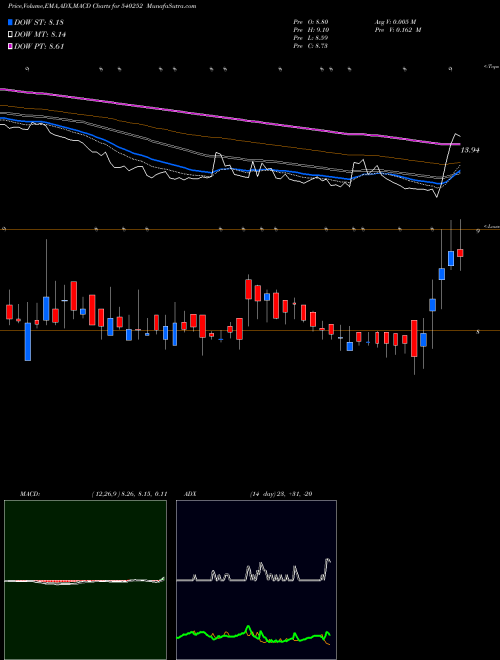Click the magenta DOW PT legend swatch

[x=10, y=47]
